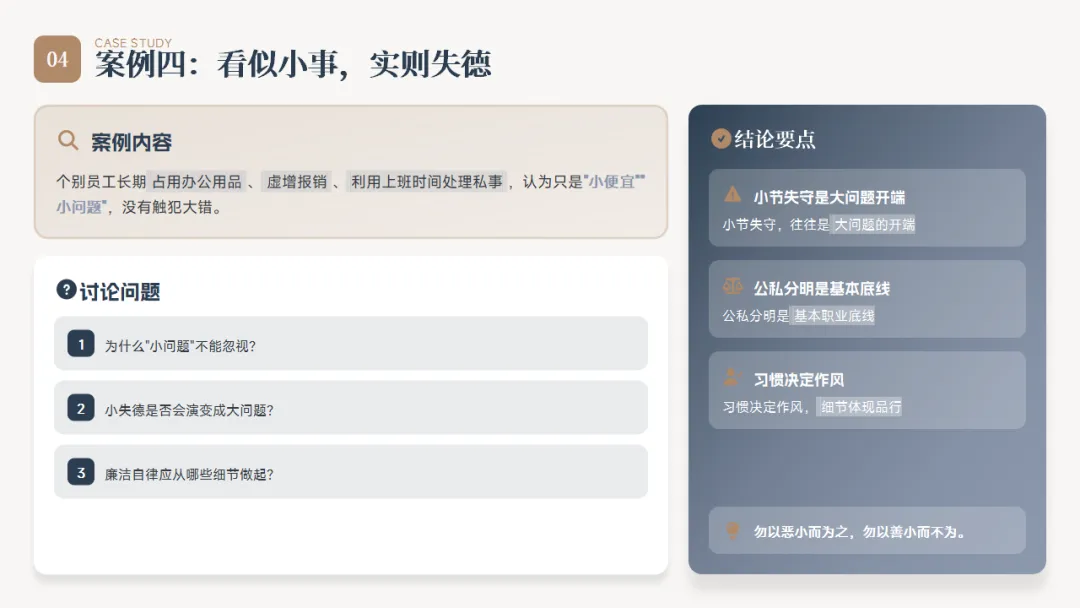Open question 小失德是否会演变成大问题?
The height and width of the screenshot is (608, 1080).
click(x=351, y=408)
